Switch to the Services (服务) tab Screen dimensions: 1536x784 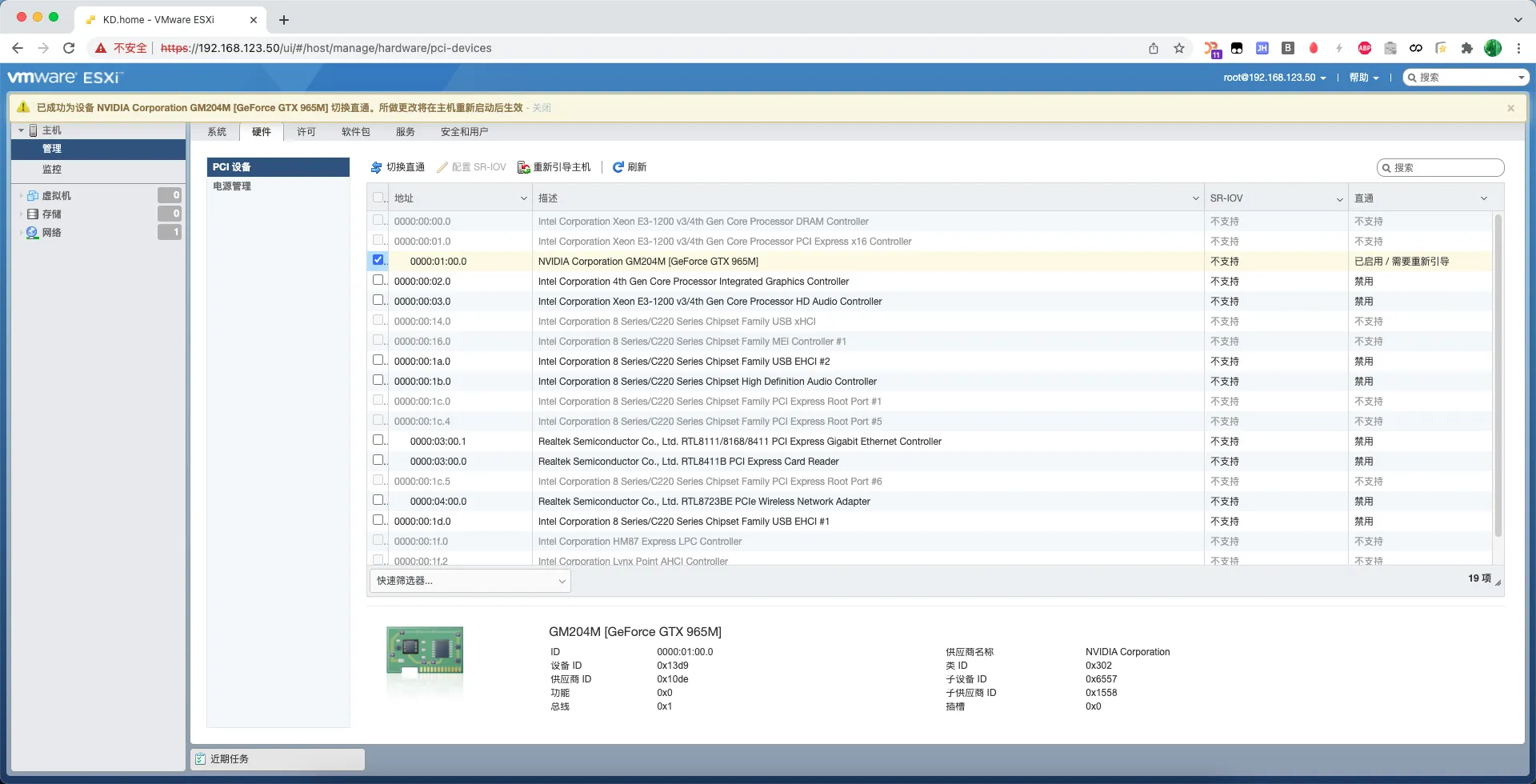406,132
